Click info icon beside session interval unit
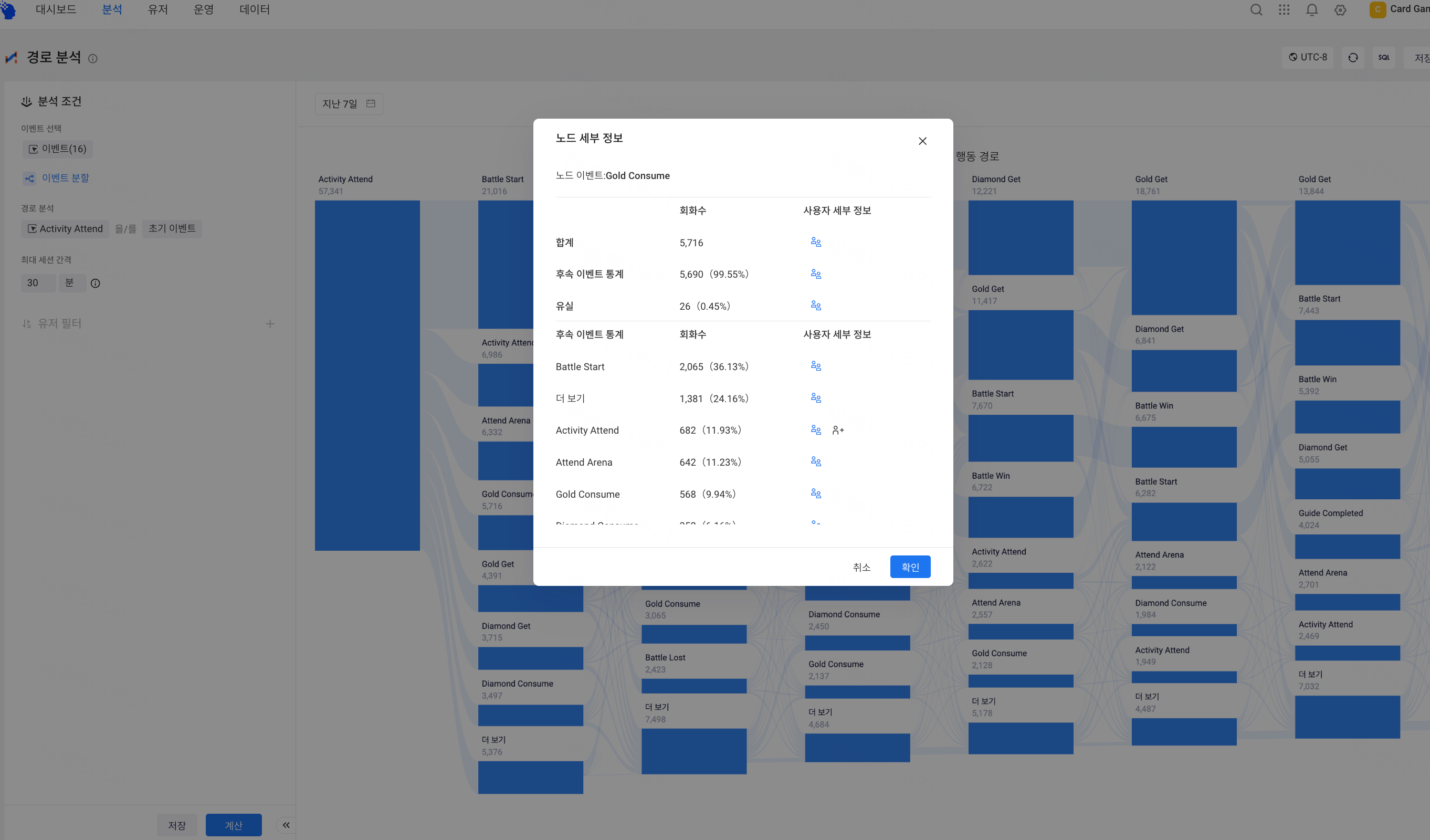 click(96, 283)
